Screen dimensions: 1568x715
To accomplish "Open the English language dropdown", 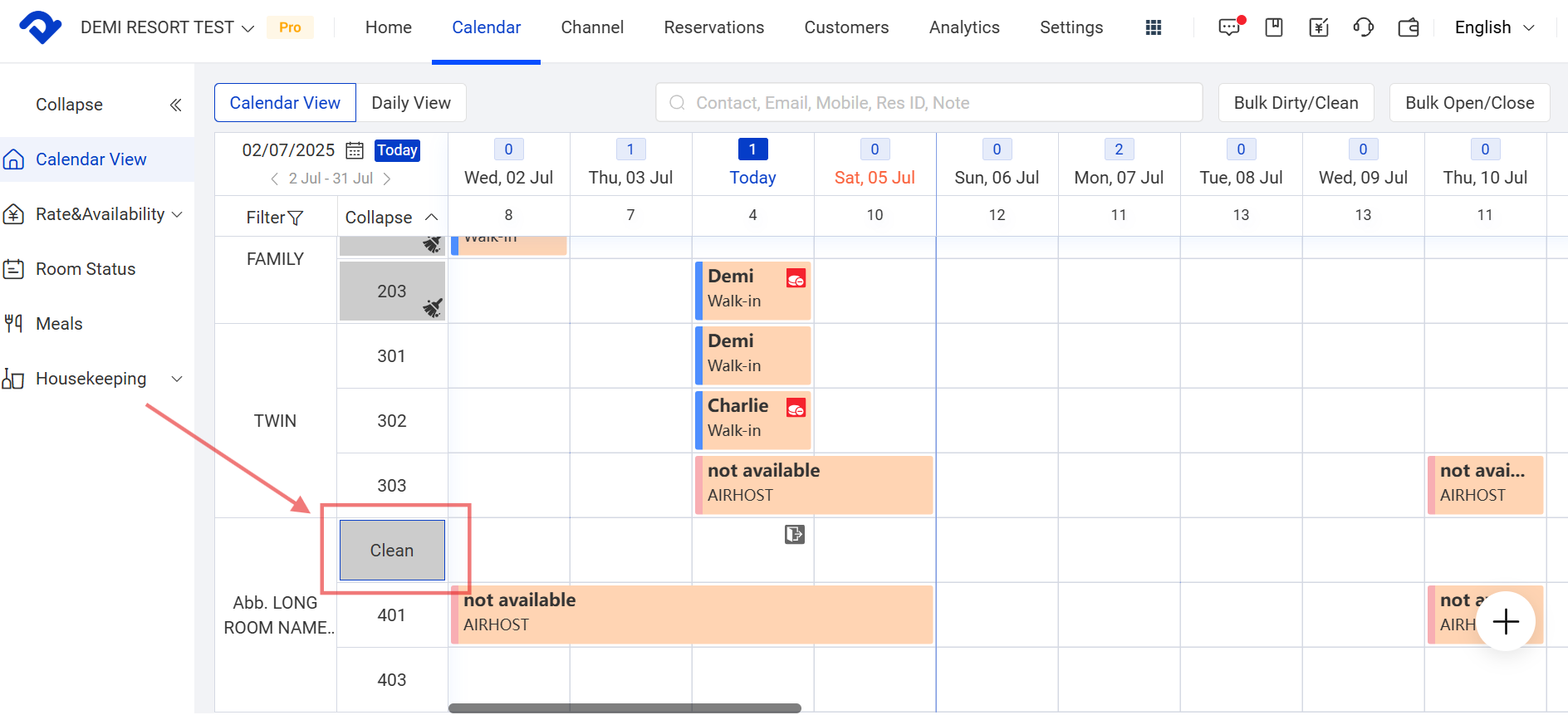I will [x=1493, y=27].
